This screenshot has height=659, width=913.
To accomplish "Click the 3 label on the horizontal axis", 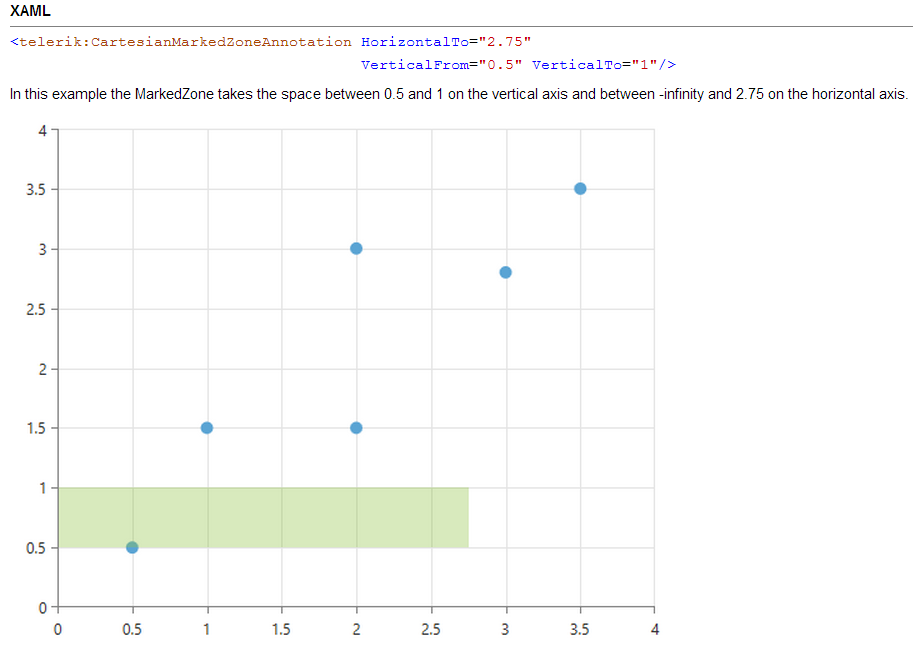I will pyautogui.click(x=506, y=629).
